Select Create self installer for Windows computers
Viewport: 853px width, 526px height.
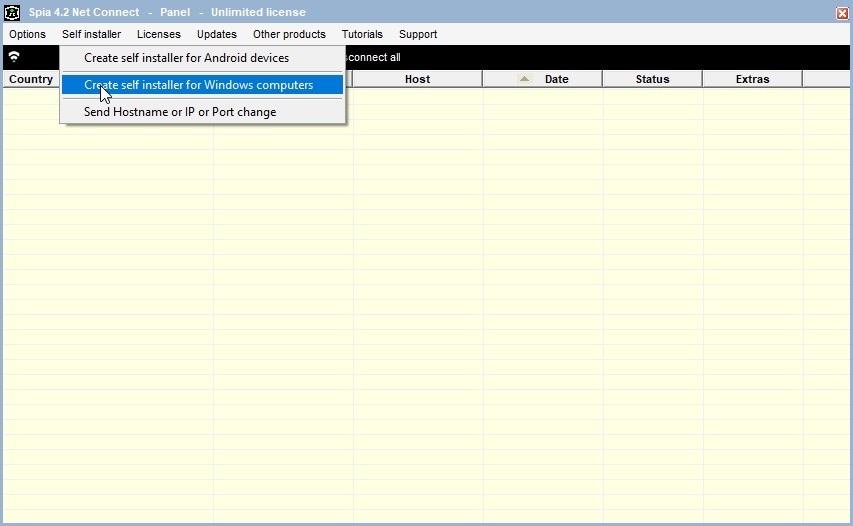(202, 85)
